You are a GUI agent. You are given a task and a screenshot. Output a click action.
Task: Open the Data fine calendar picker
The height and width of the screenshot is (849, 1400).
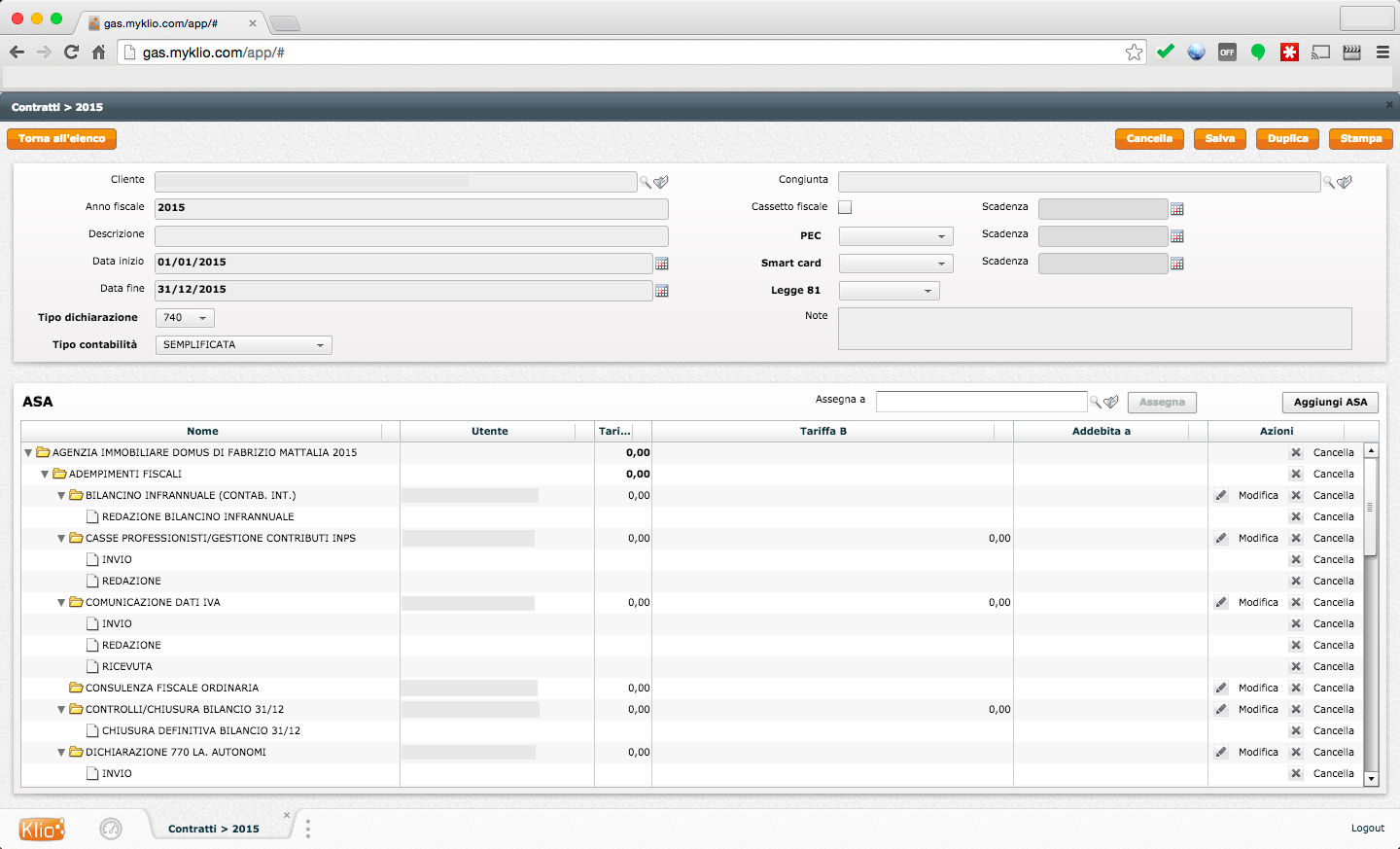click(x=662, y=291)
